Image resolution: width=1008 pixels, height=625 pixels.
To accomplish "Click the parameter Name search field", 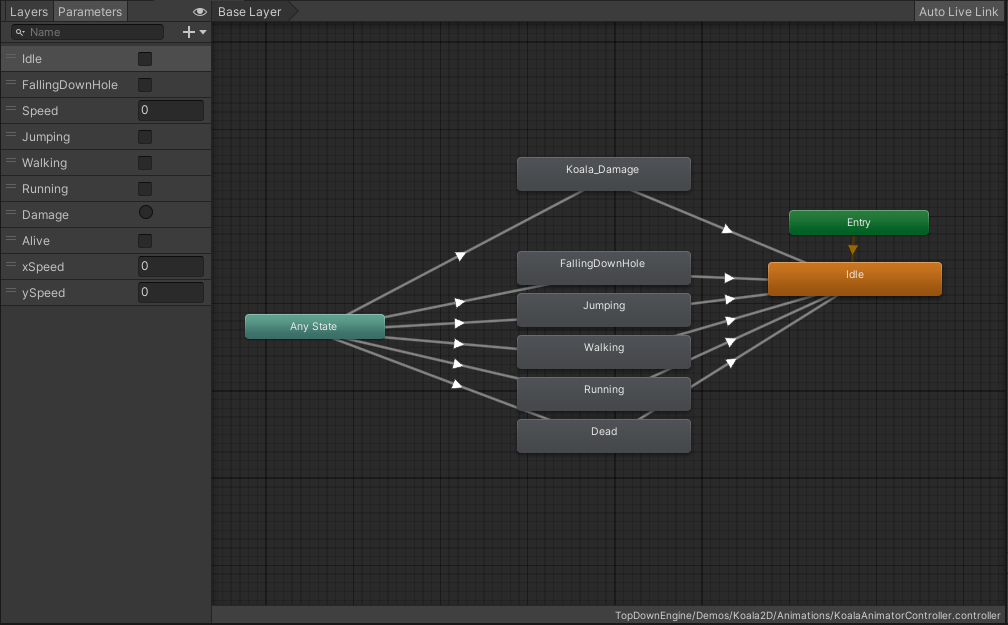I will [x=95, y=32].
